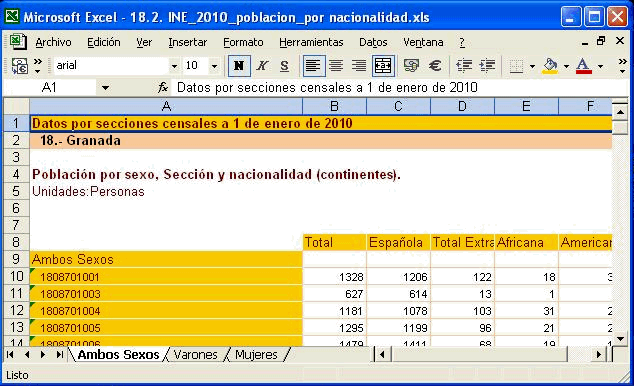Go to first sheet tab arrow

coord(10,354)
